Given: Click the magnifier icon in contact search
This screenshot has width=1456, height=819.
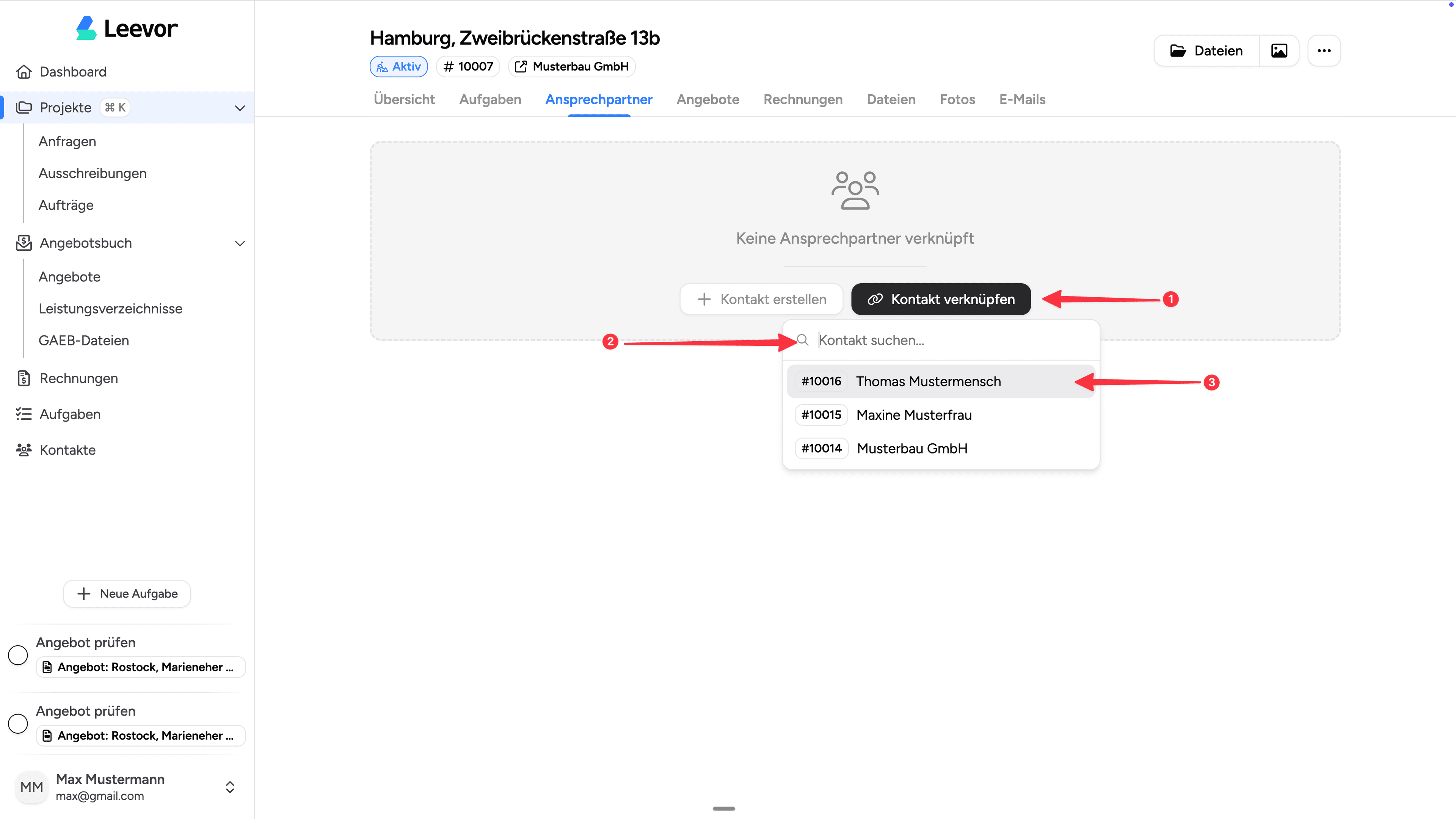Looking at the screenshot, I should [x=804, y=340].
